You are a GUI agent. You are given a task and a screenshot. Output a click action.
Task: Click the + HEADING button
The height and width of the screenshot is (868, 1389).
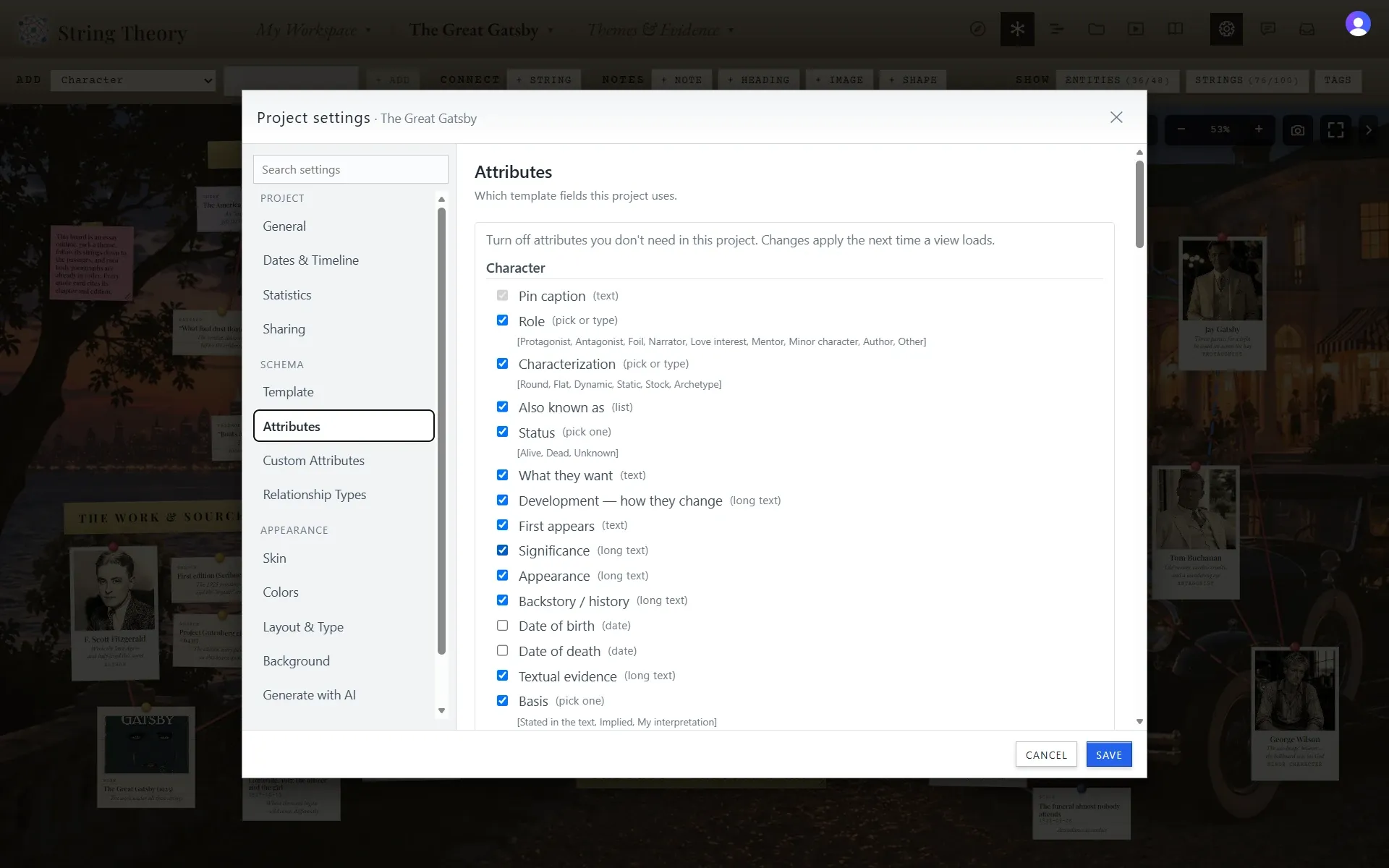[759, 80]
